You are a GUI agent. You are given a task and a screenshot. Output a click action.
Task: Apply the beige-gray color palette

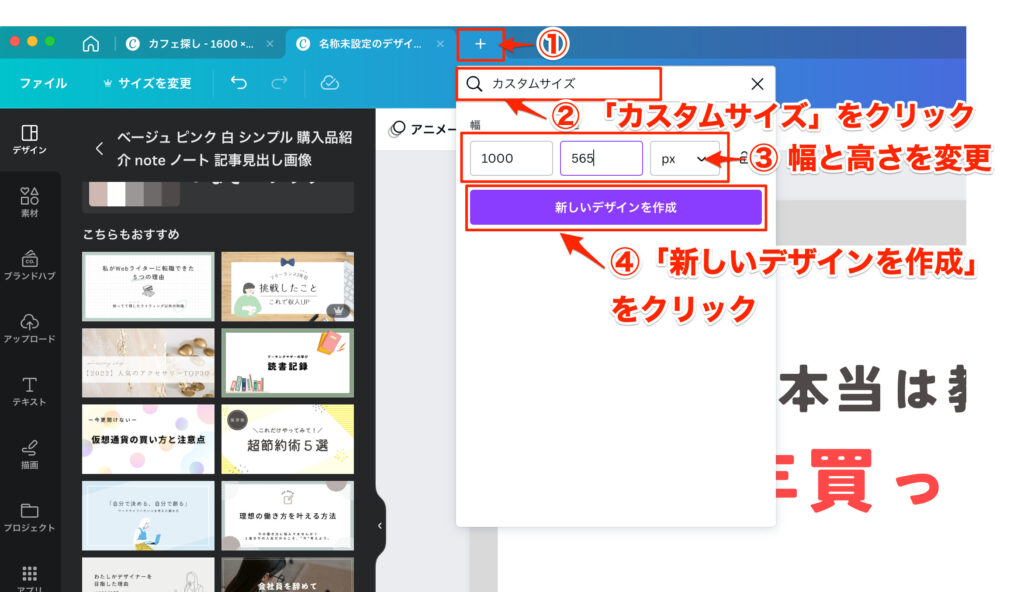pos(134,195)
